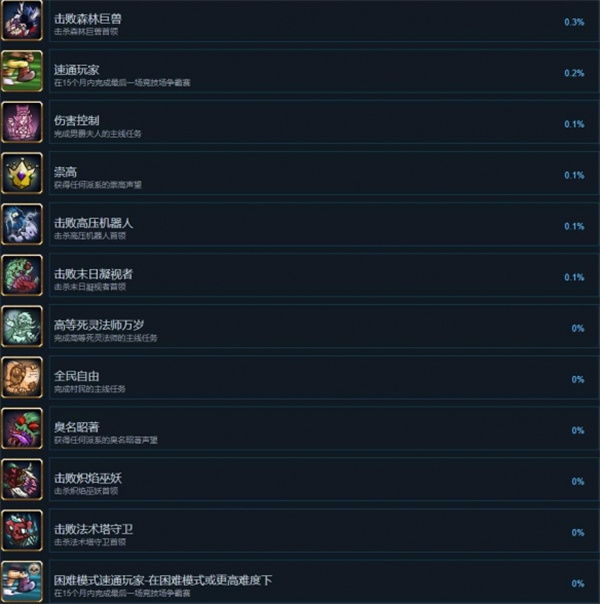This screenshot has height=604, width=600.
Task: Click the 0.2% unlock rate for 速通玩家
Action: coord(574,73)
